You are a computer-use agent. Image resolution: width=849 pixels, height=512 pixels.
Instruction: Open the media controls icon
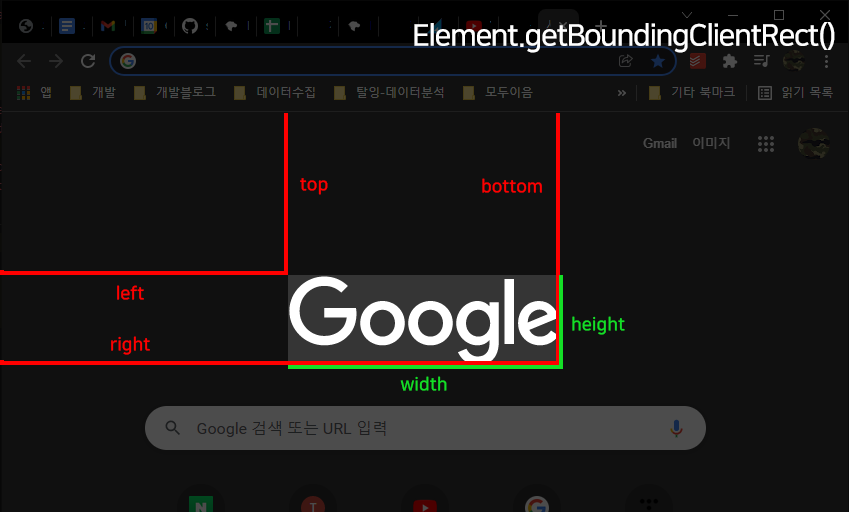(x=762, y=61)
